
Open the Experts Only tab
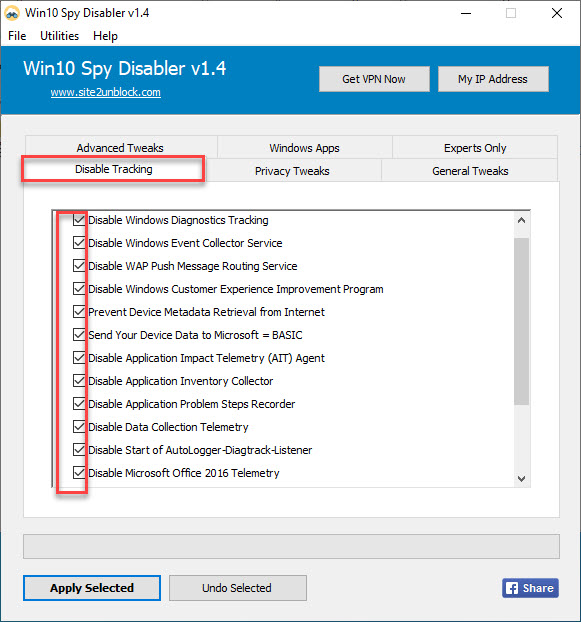click(475, 148)
